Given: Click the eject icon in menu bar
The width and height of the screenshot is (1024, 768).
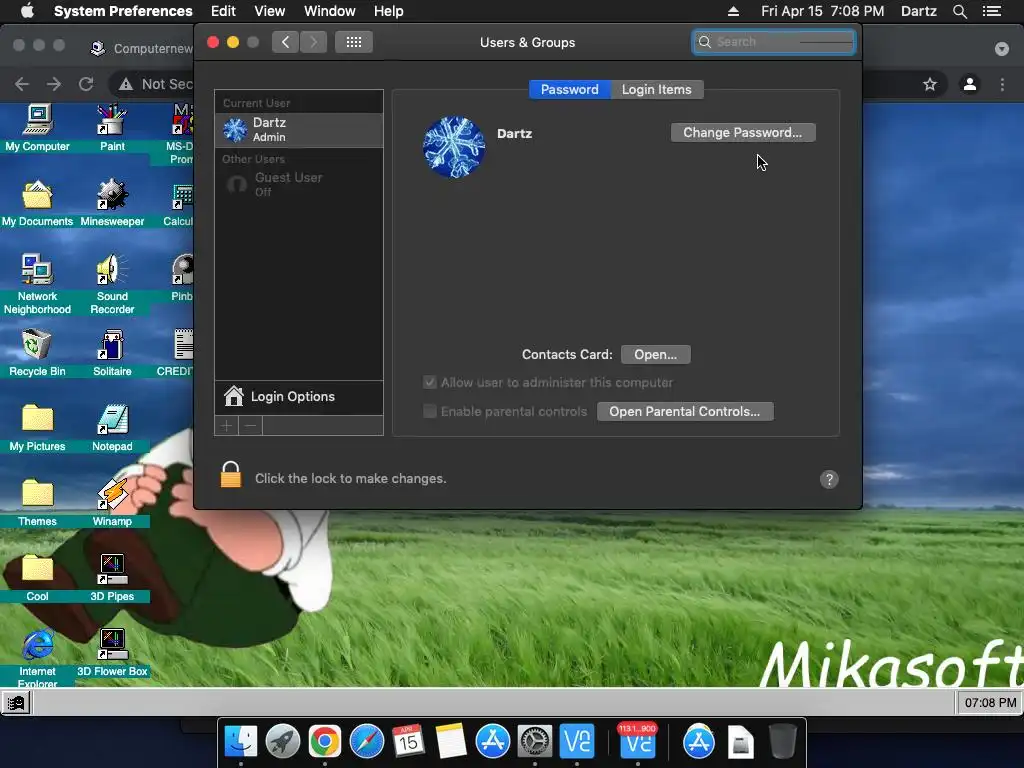Looking at the screenshot, I should 733,11.
